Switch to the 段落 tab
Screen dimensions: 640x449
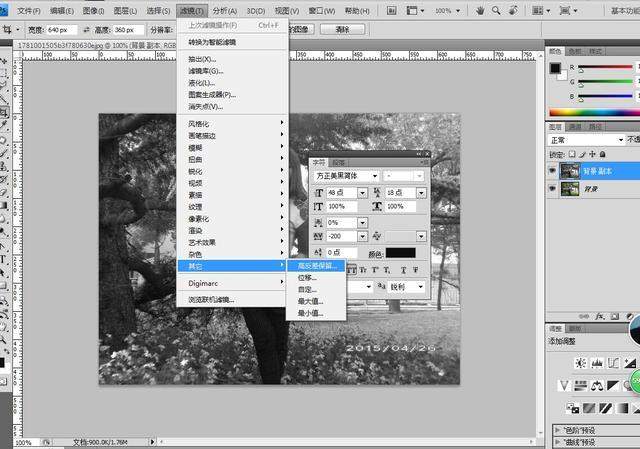coord(338,162)
